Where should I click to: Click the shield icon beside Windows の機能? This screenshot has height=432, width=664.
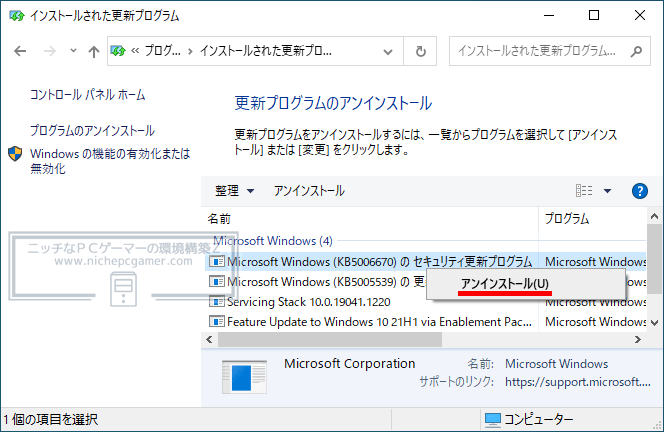click(15, 154)
